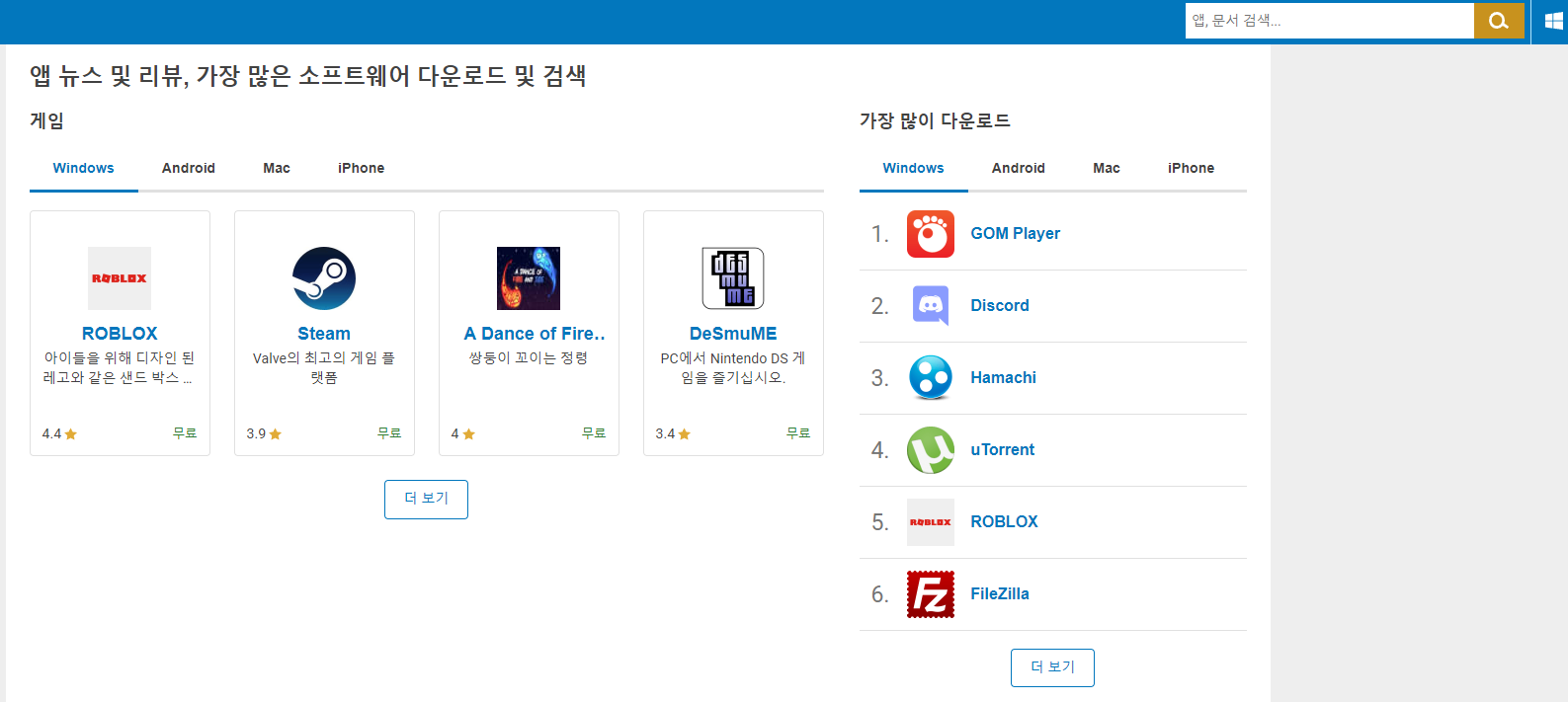Switch most downloaded list to Mac tab
The width and height of the screenshot is (1568, 702).
point(1107,168)
